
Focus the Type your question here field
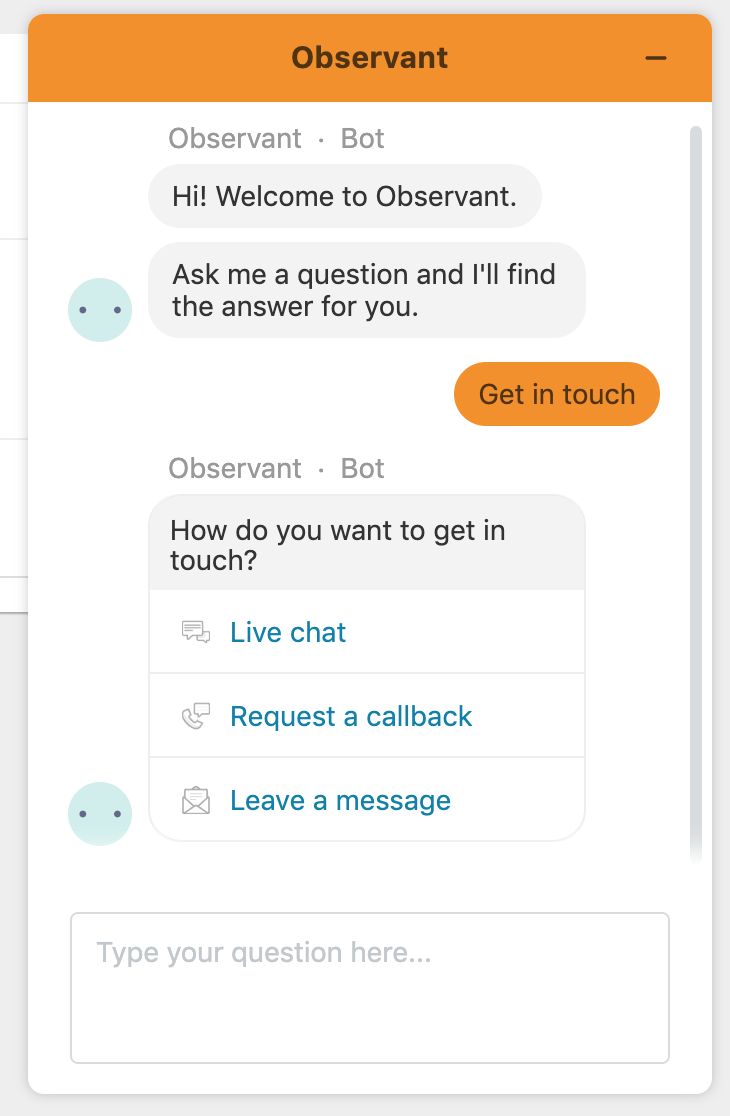click(x=369, y=987)
